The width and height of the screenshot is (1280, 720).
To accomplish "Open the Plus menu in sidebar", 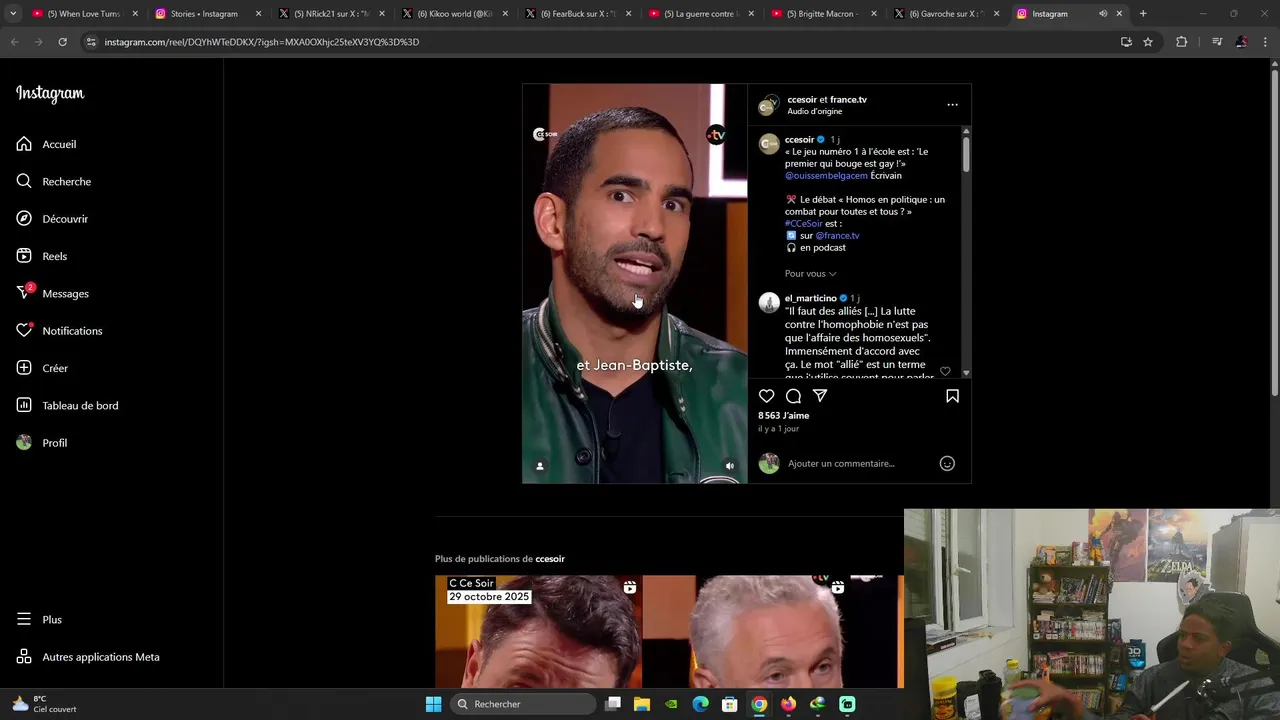I will pyautogui.click(x=40, y=620).
